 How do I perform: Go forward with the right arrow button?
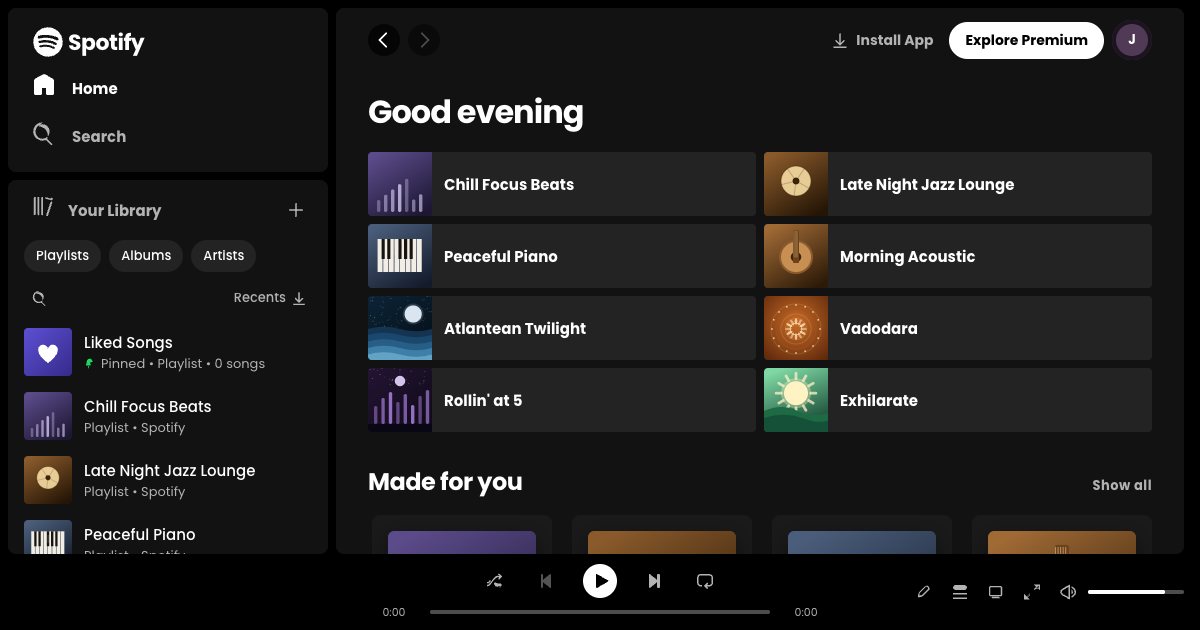(x=424, y=40)
